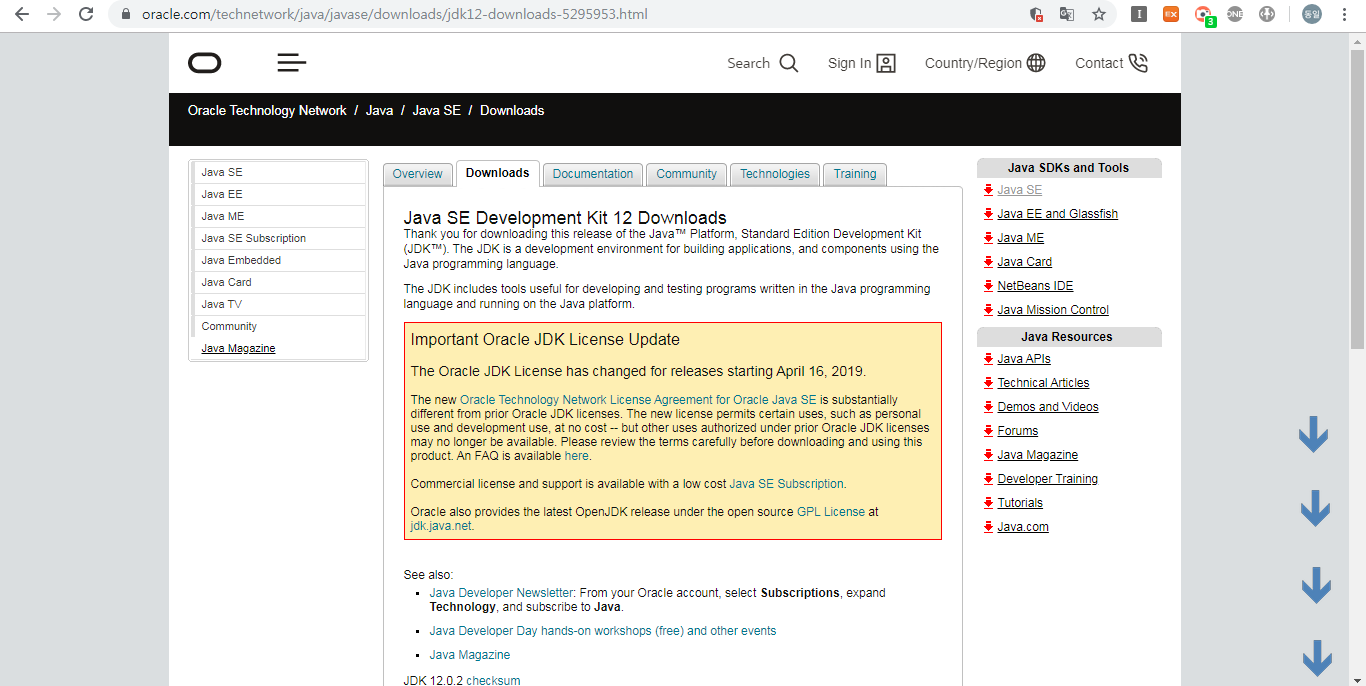Click Oracle Technology Network in the breadcrumb

point(267,111)
